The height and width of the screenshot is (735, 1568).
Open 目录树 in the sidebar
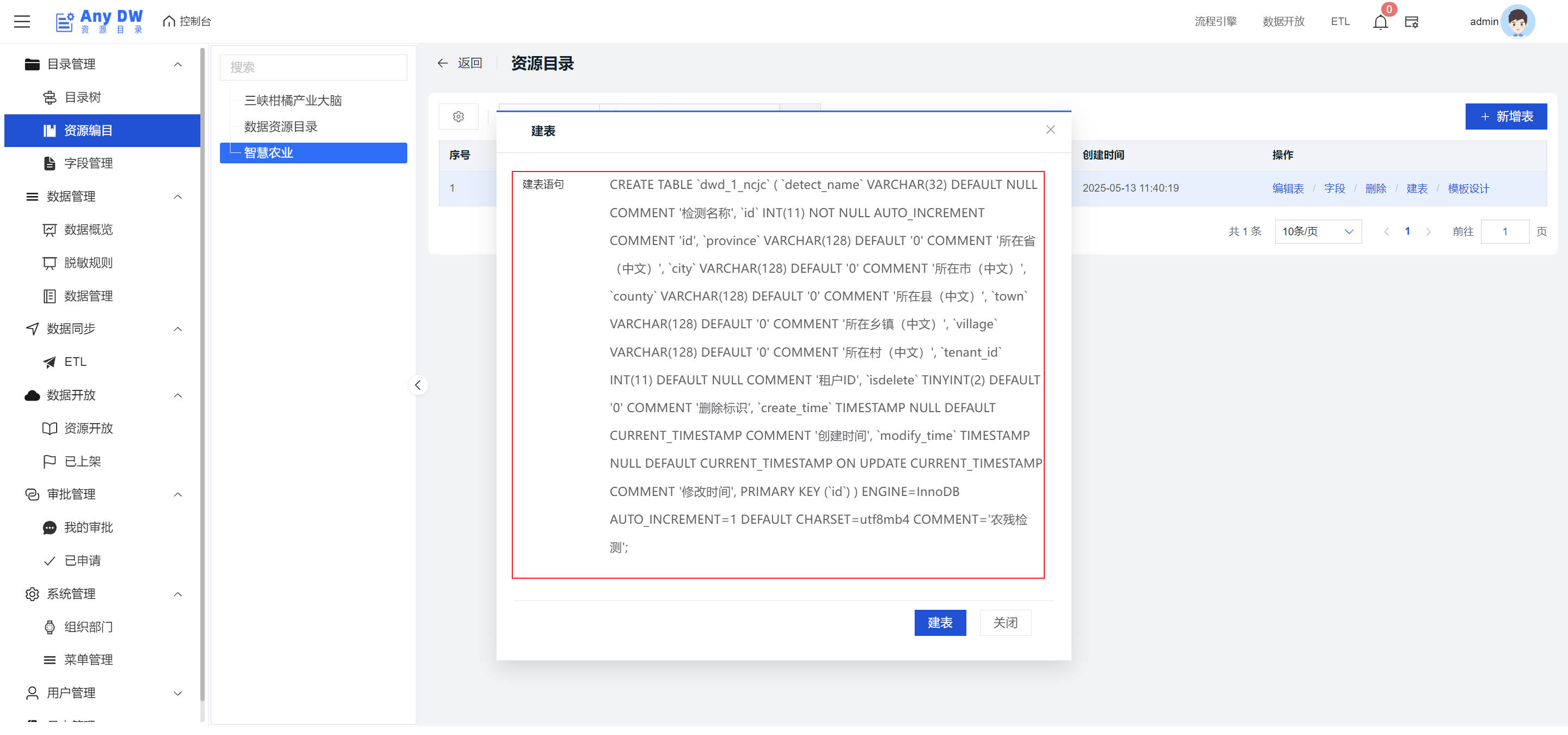click(x=83, y=97)
